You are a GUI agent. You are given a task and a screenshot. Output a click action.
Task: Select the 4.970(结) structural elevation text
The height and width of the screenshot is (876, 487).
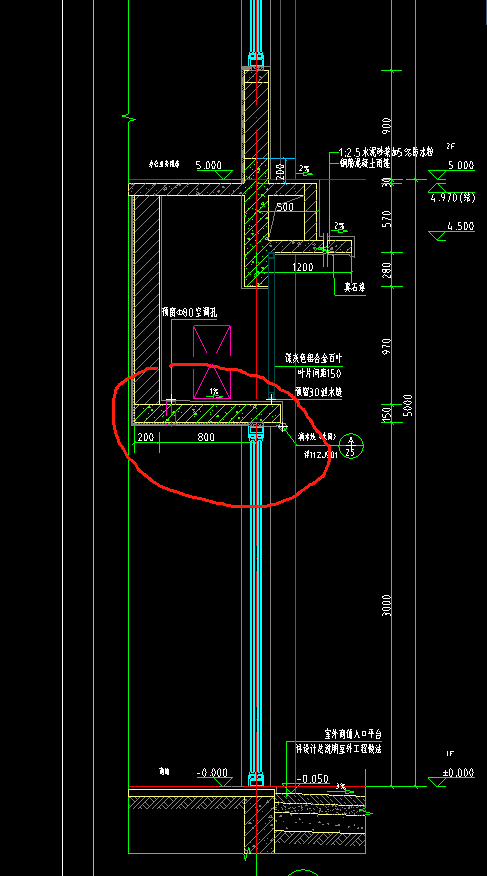point(453,198)
